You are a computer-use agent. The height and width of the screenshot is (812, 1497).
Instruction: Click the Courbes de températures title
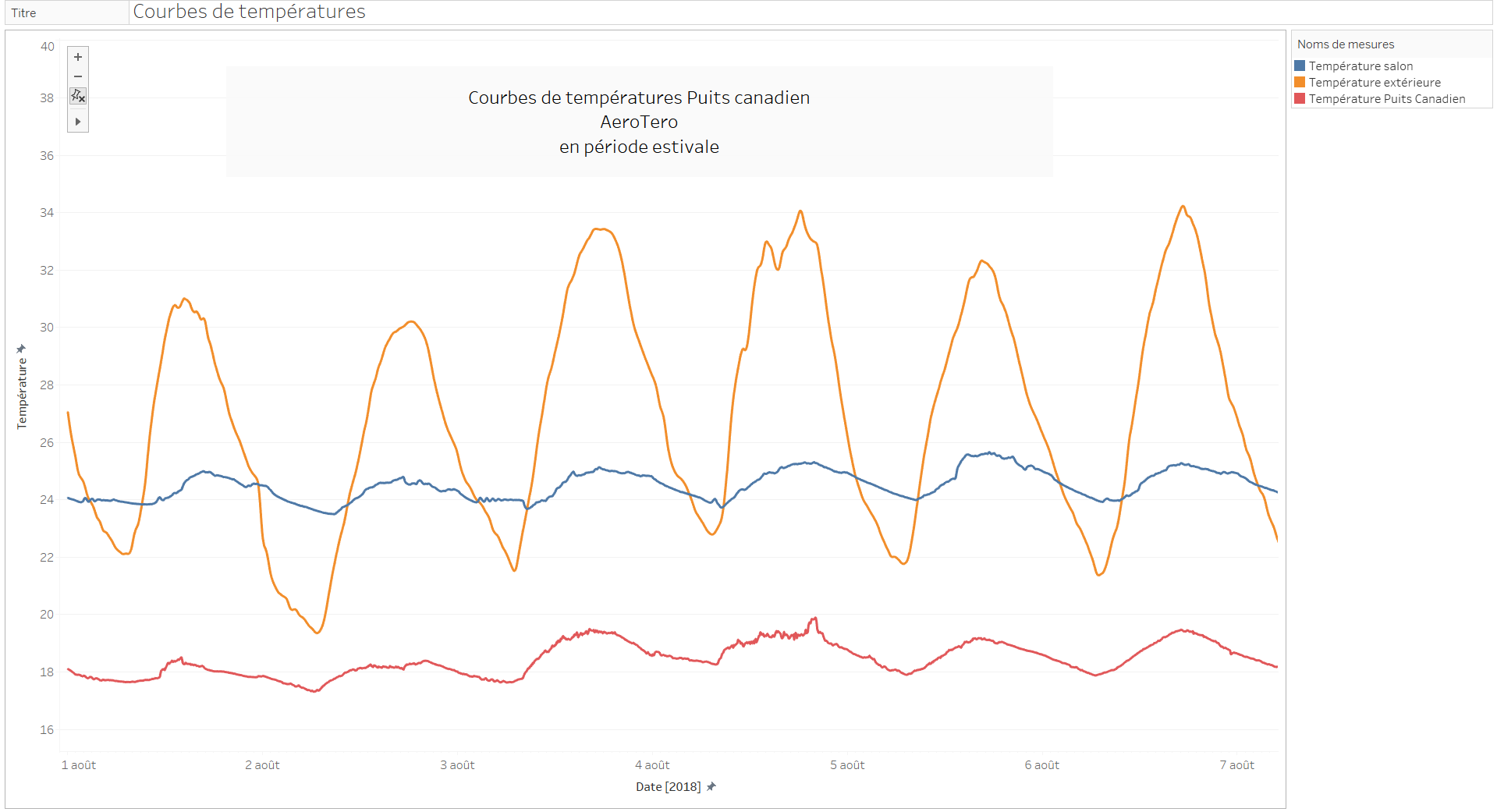[249, 12]
